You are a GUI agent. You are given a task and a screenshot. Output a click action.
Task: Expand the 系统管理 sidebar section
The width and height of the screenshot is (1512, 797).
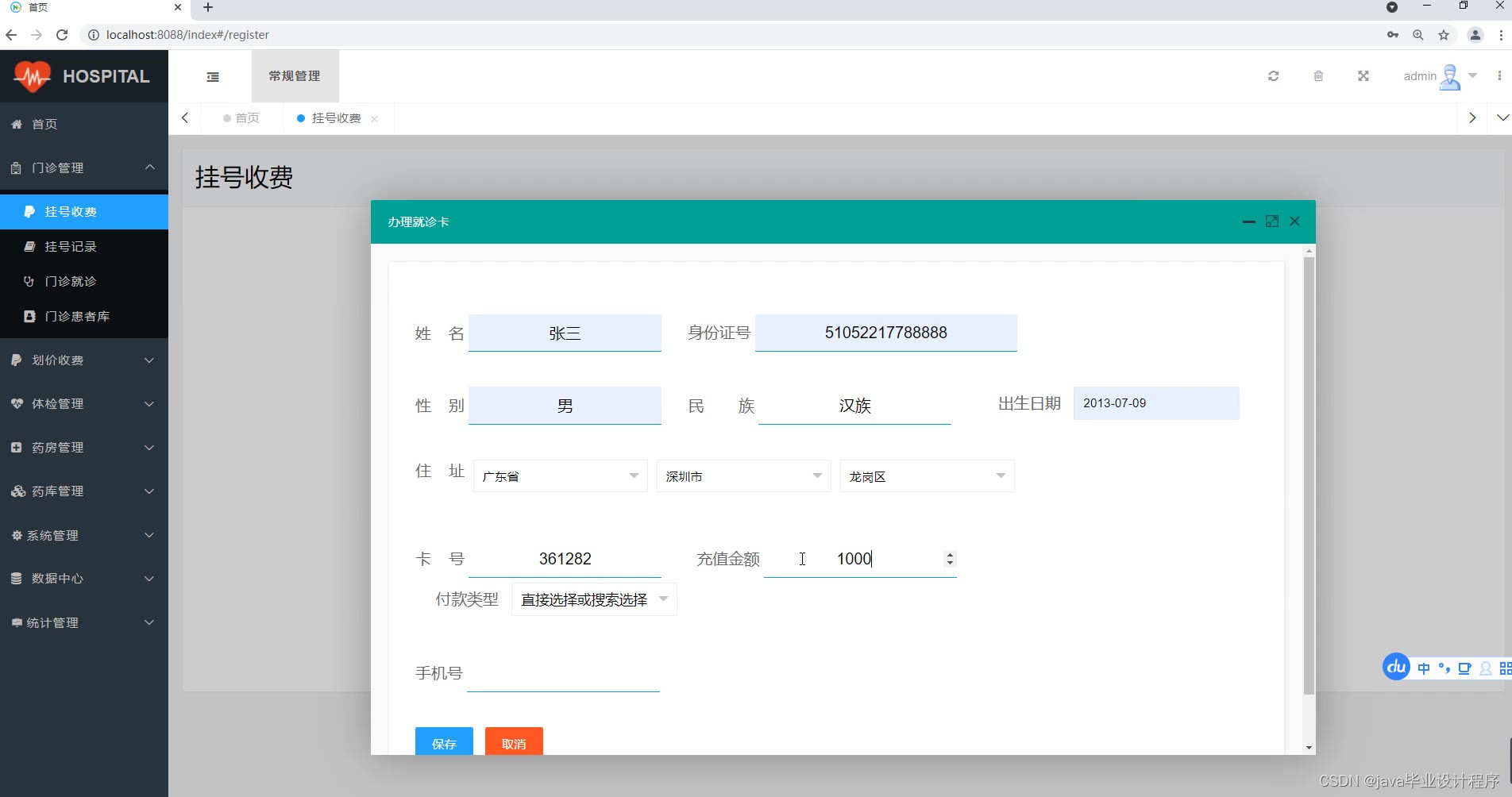click(84, 536)
